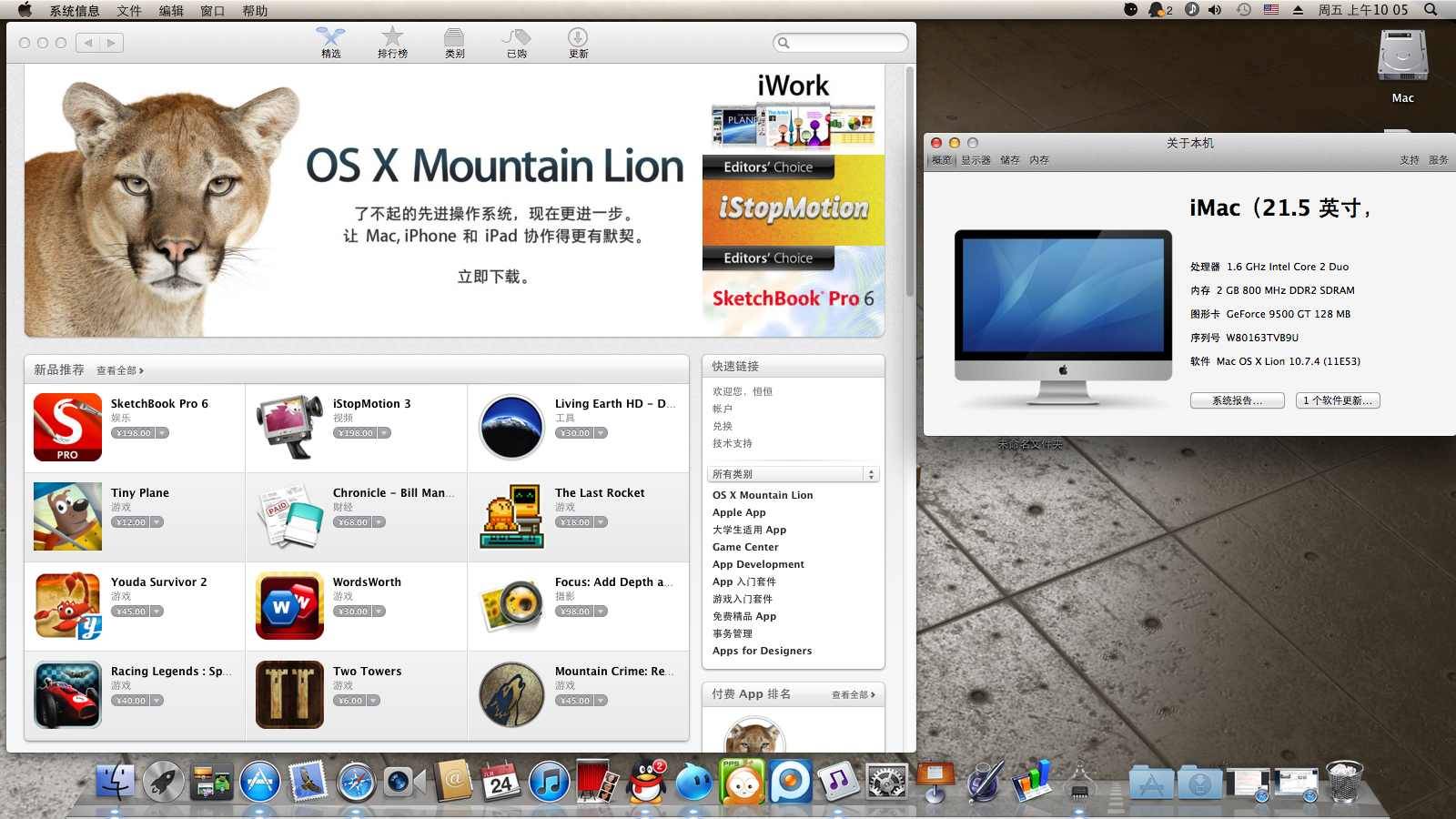Open the Featured (精选) toolbar icon
This screenshot has height=819, width=1456.
[330, 42]
